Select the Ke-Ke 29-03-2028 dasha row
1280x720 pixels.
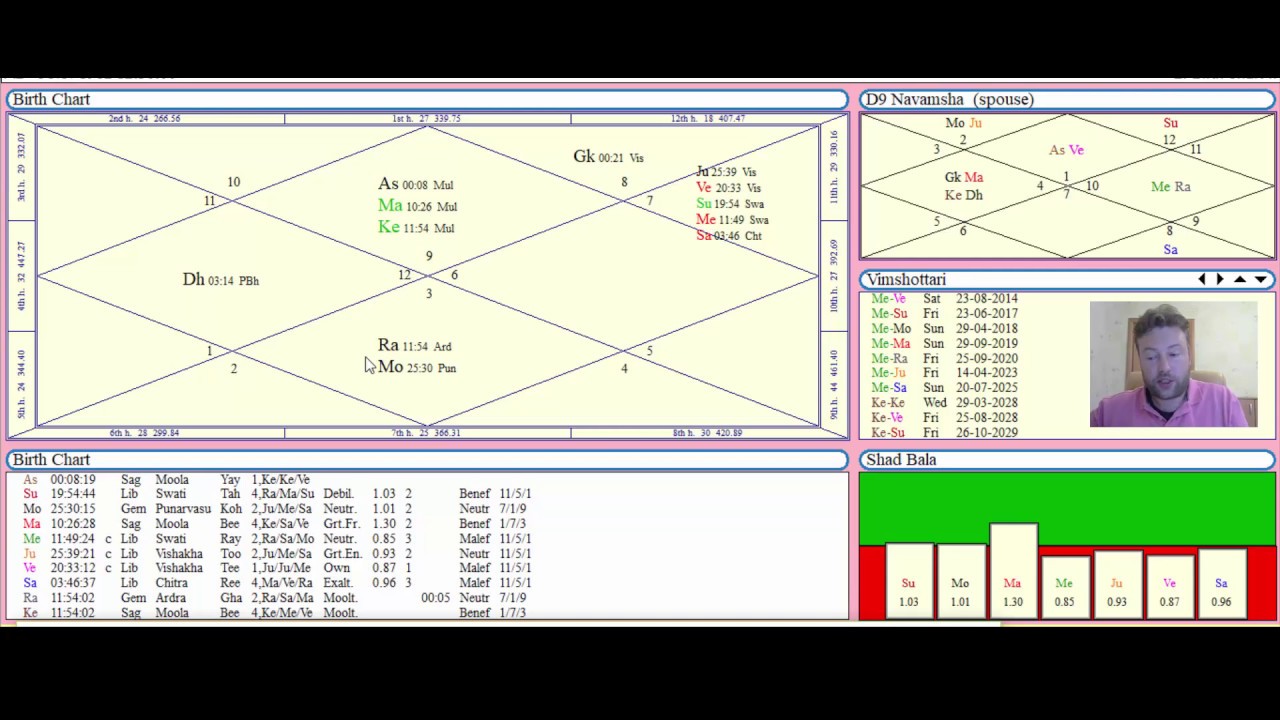click(944, 402)
